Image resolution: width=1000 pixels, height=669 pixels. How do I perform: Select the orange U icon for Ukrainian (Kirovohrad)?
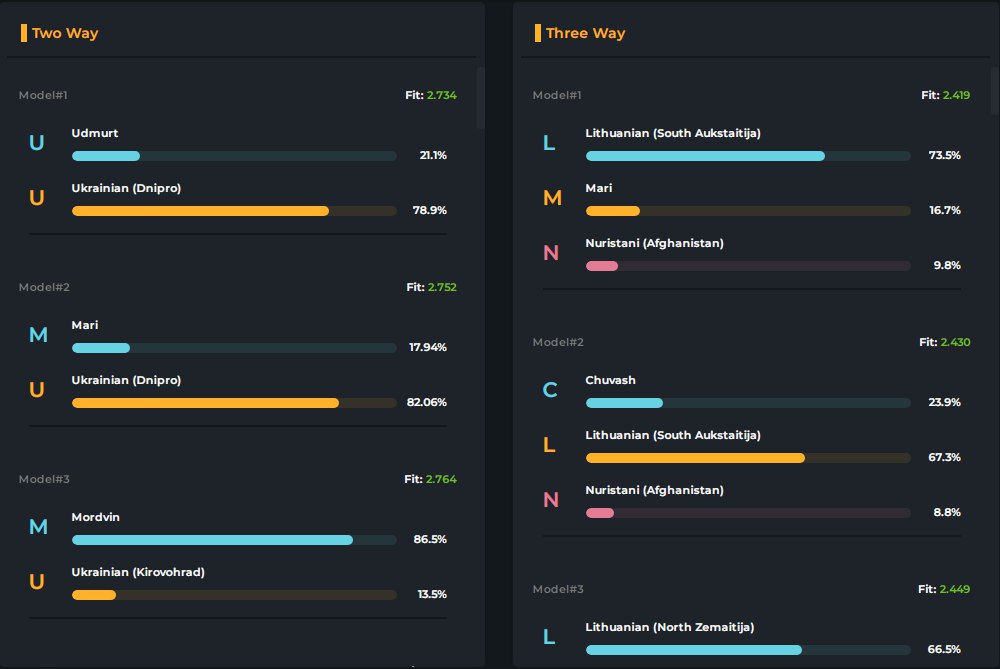click(x=37, y=582)
